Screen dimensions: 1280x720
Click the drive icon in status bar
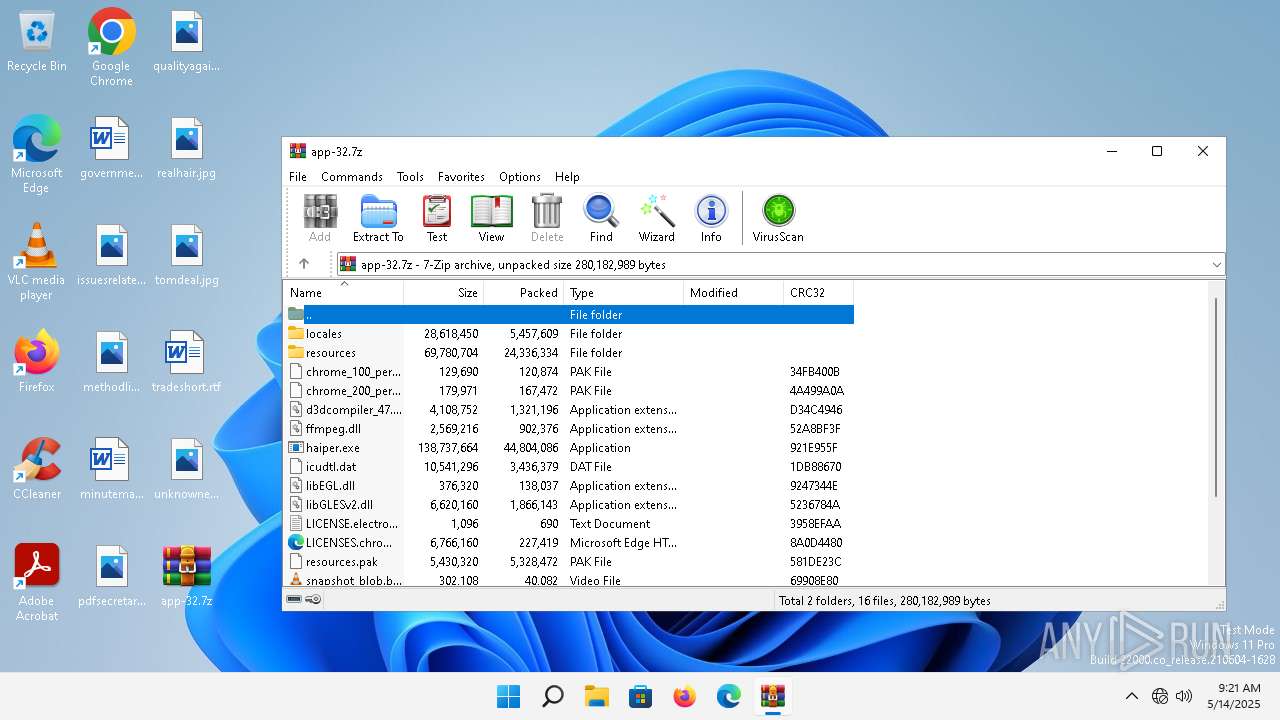click(294, 600)
